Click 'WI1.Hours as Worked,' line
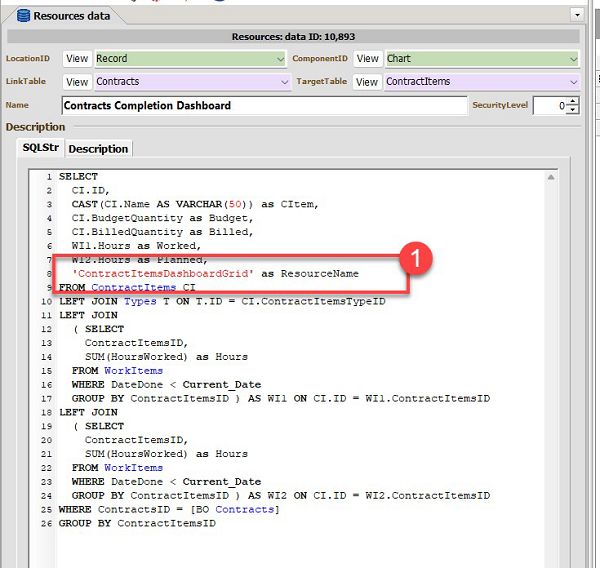 coord(136,246)
